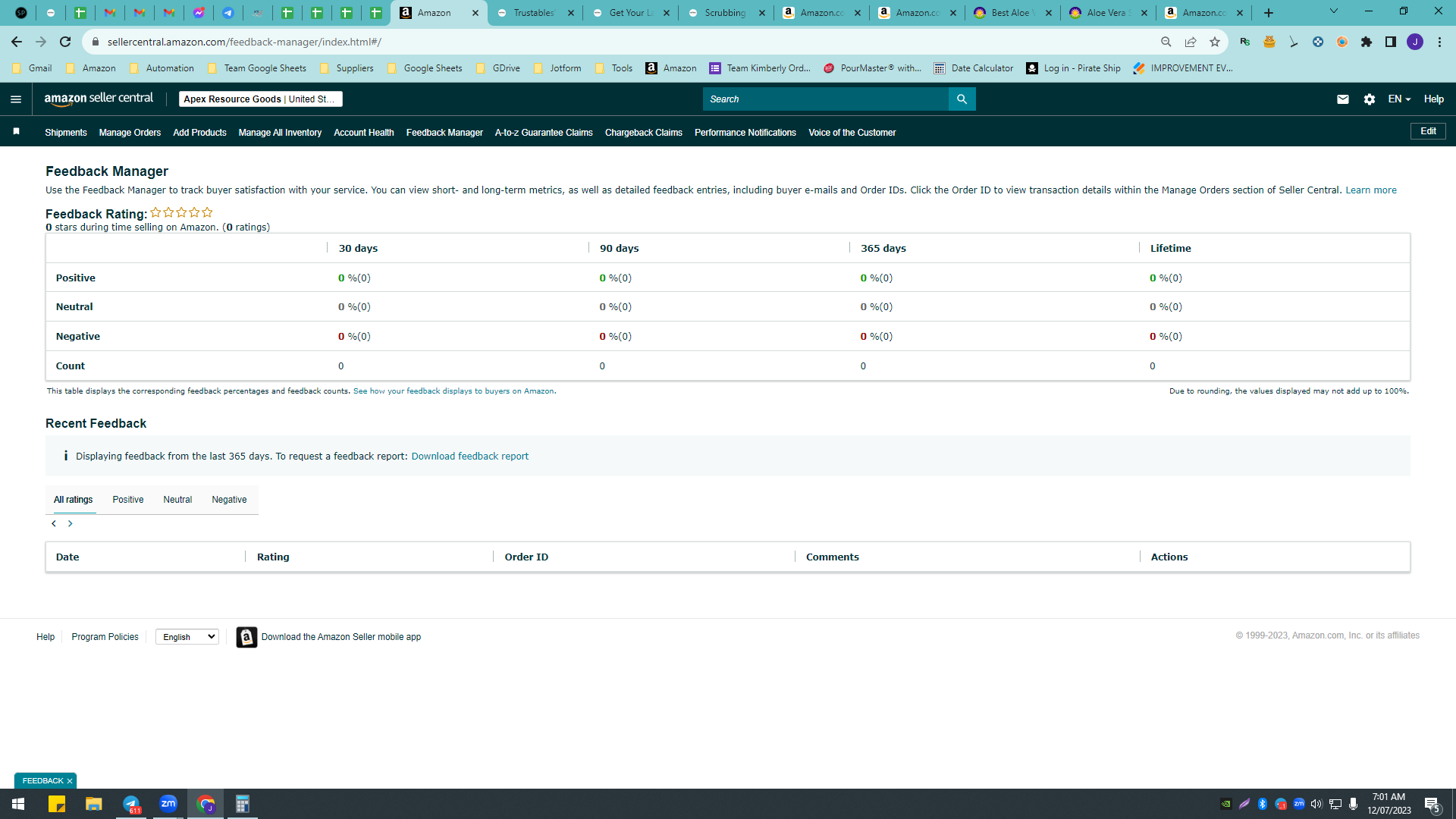Close the FEEDBACK tab widget
1456x819 pixels.
[x=70, y=781]
